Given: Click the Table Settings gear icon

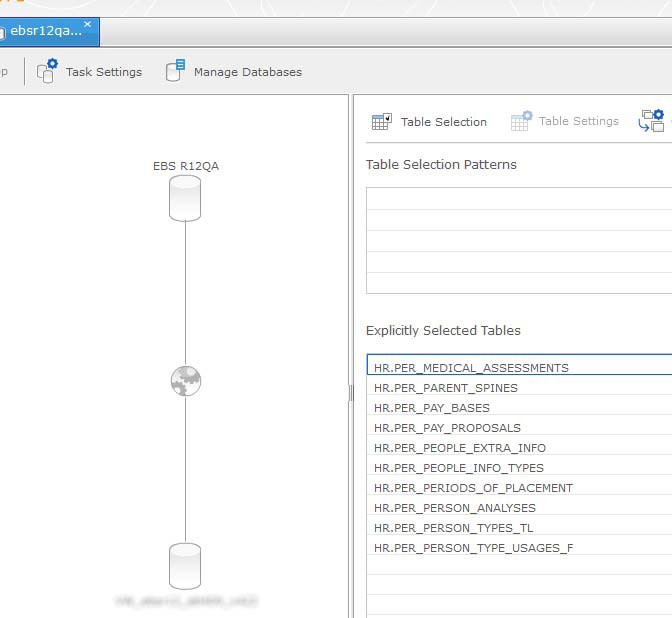Looking at the screenshot, I should tap(520, 121).
